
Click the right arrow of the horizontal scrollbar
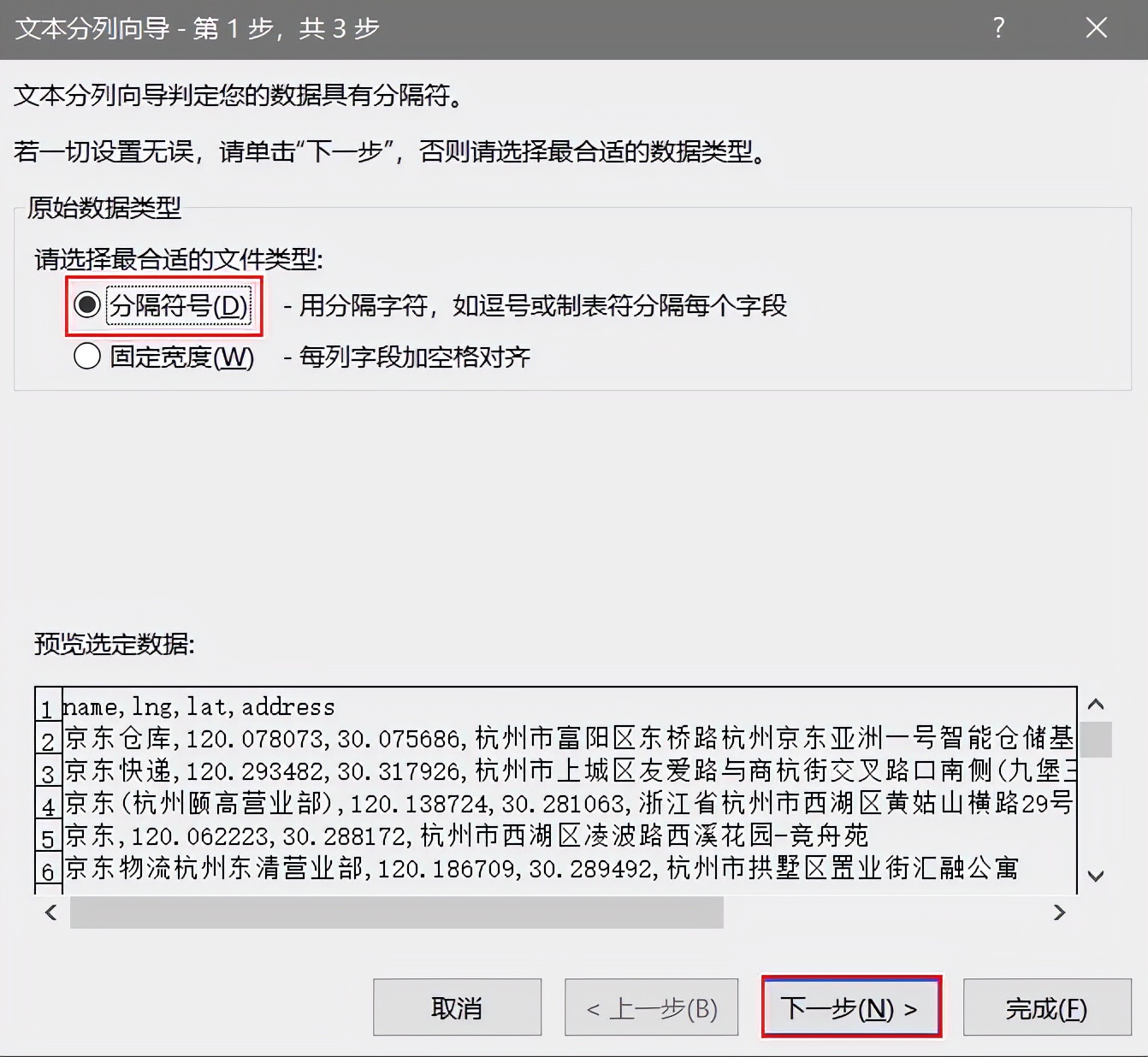pos(1059,913)
